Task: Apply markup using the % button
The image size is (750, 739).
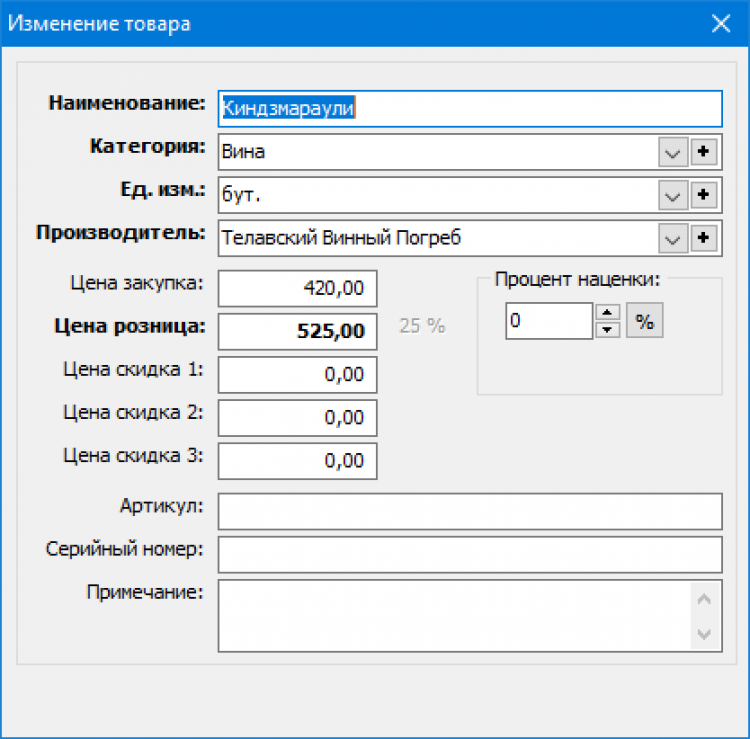Action: 644,320
